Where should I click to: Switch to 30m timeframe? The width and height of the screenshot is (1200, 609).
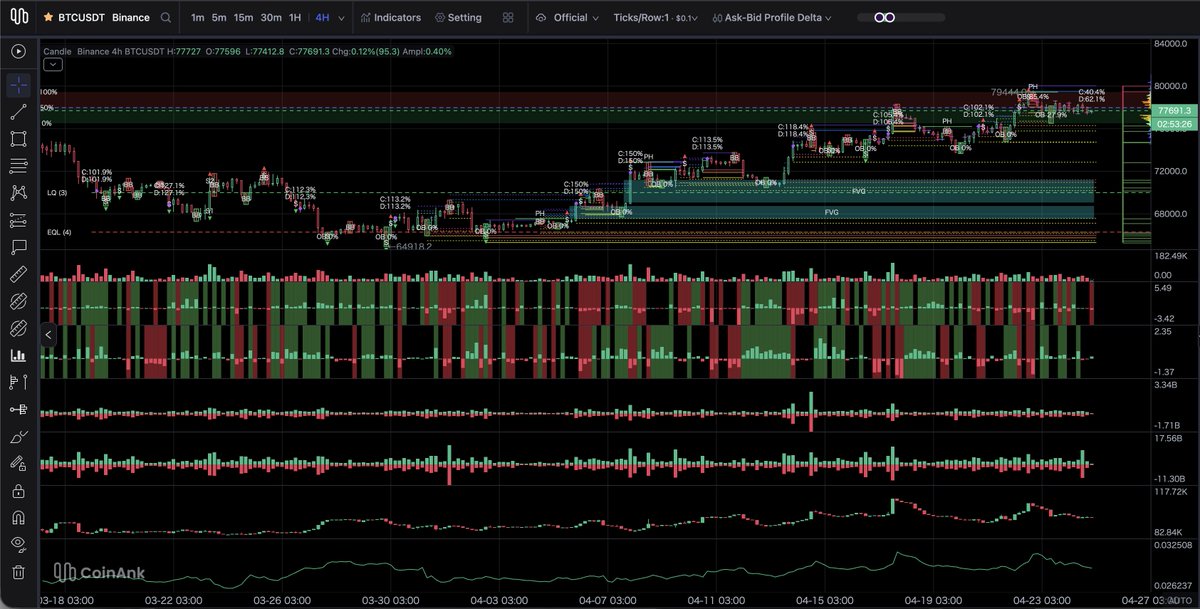click(x=271, y=18)
